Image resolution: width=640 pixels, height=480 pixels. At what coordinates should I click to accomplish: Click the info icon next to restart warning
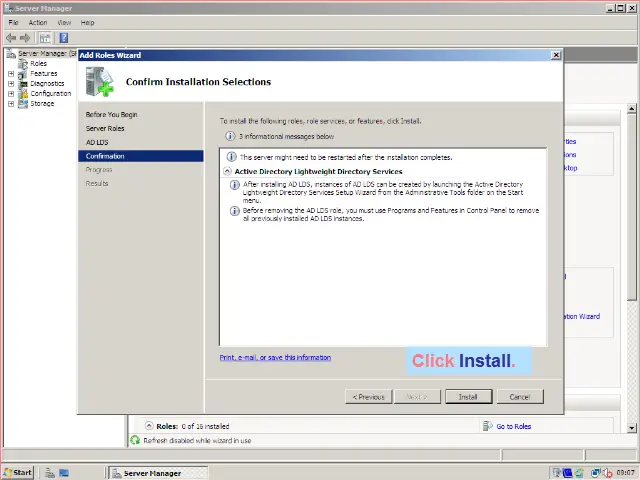231,157
